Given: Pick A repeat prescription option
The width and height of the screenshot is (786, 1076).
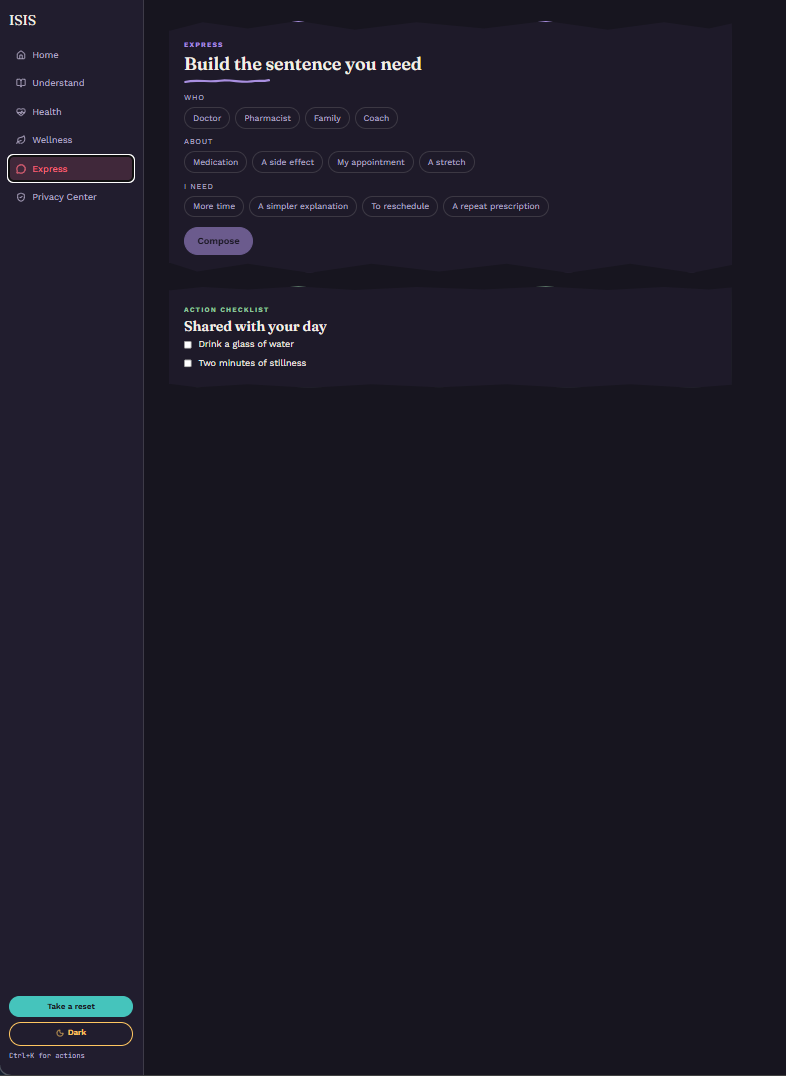Looking at the screenshot, I should click(496, 206).
